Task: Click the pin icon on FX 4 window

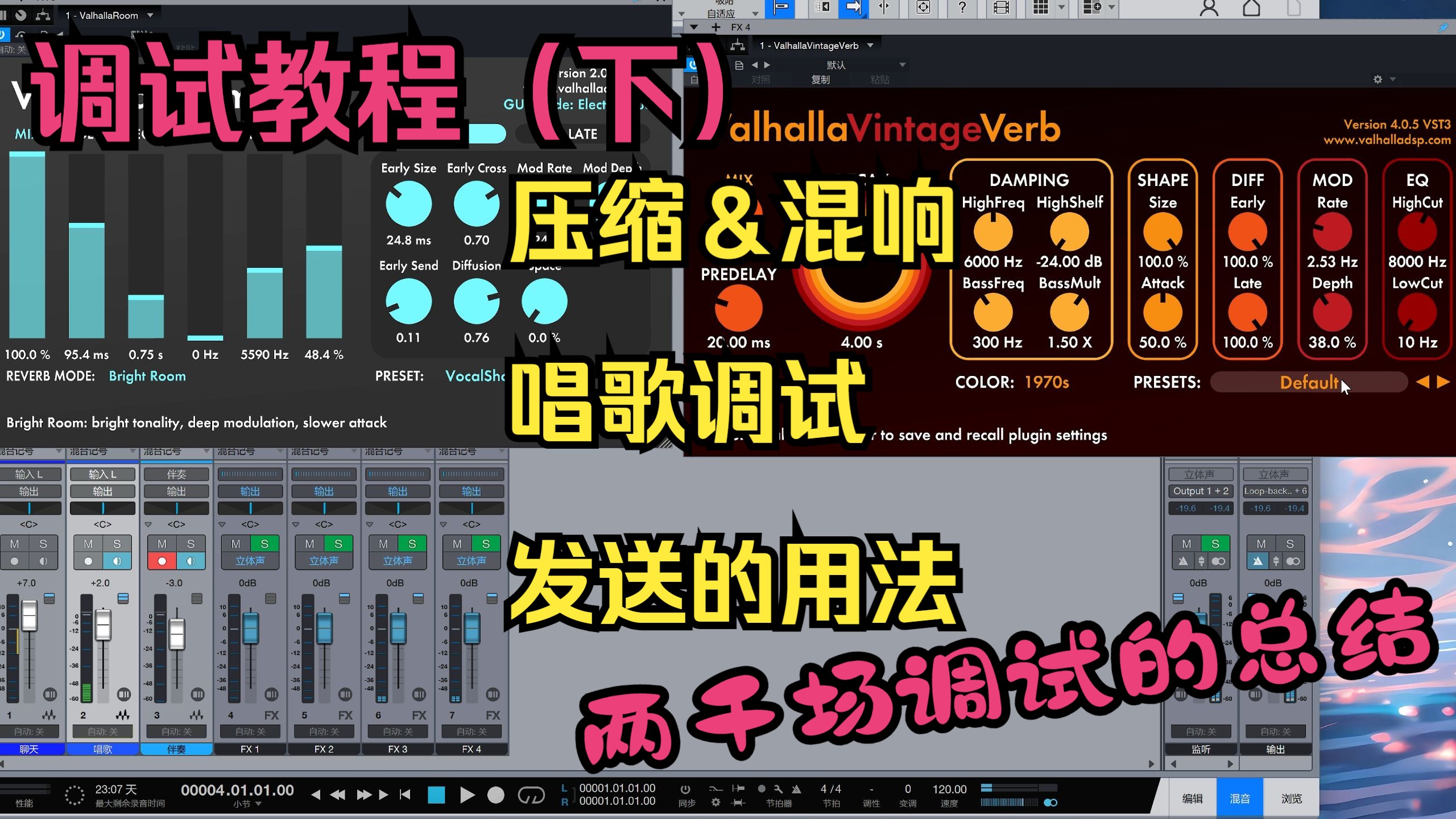Action: tap(1443, 27)
